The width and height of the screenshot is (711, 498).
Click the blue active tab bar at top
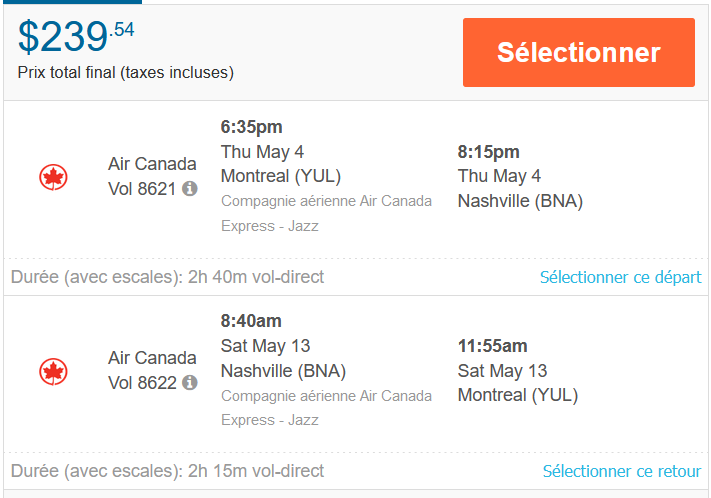(73, 2)
